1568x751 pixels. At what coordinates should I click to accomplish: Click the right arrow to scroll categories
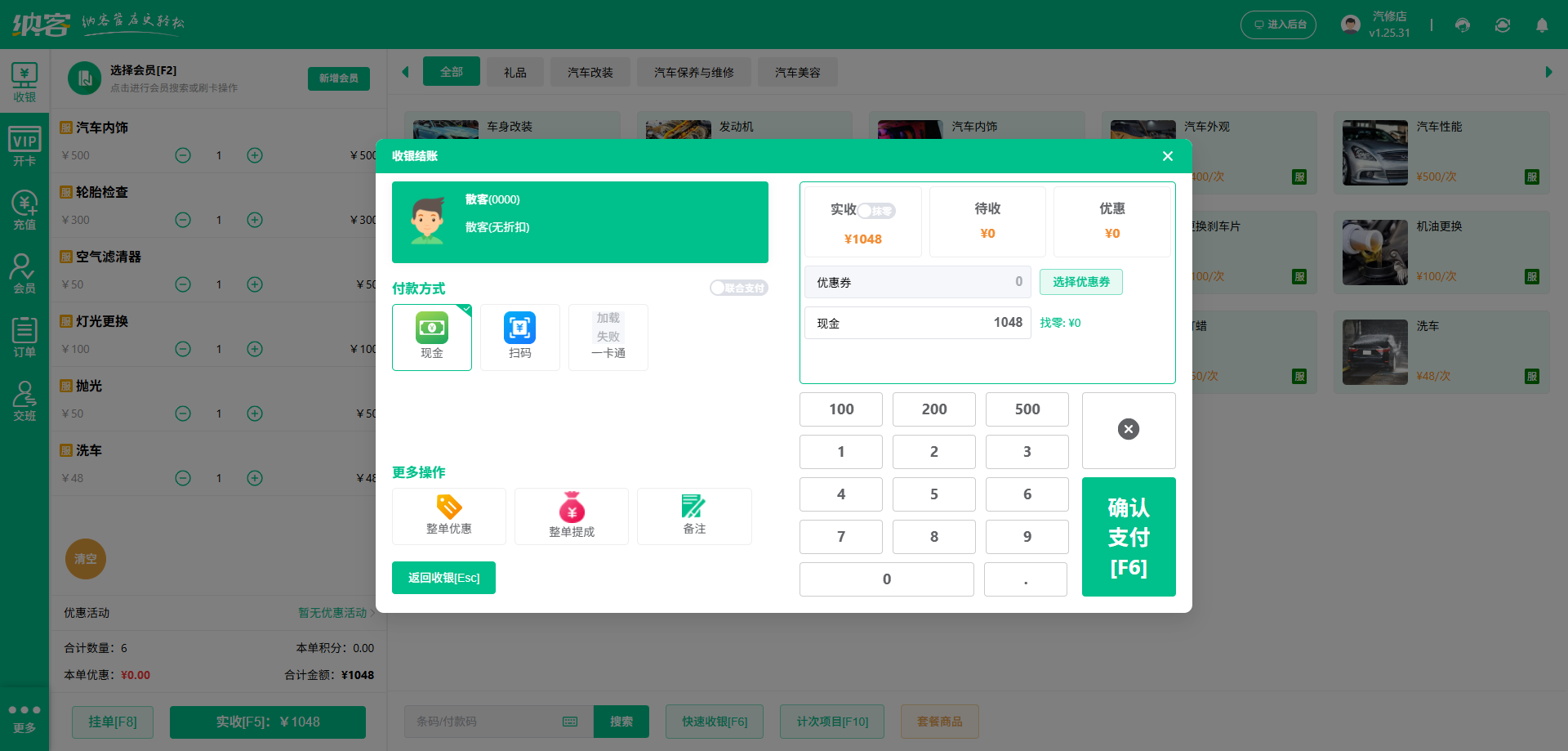1550,72
